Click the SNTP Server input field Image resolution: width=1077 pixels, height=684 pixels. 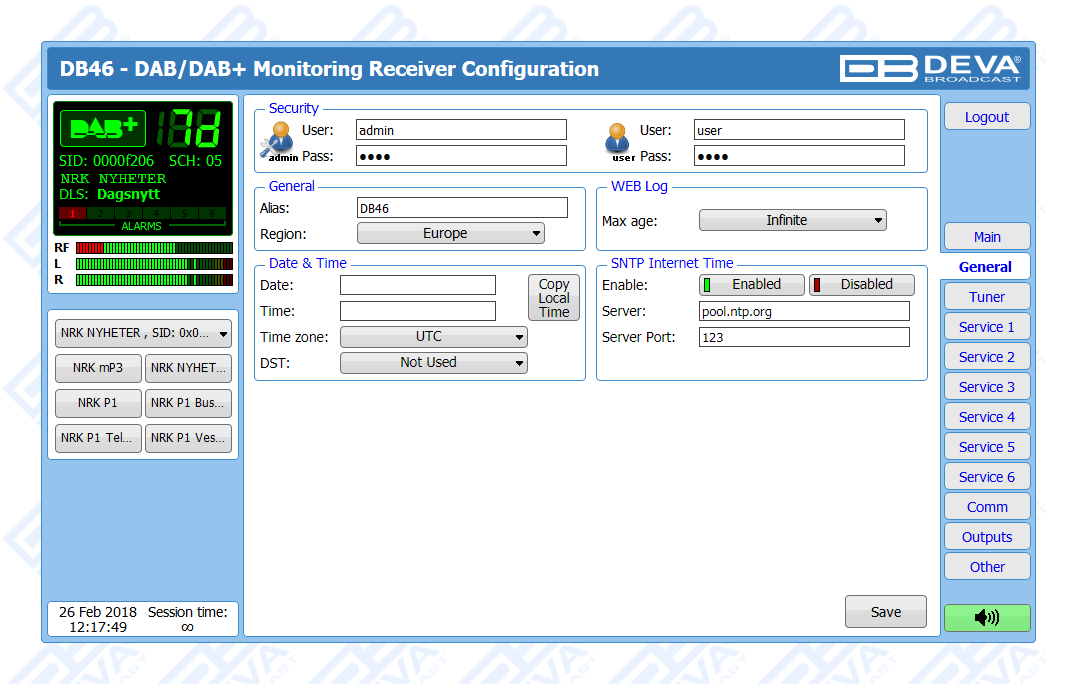coord(803,312)
